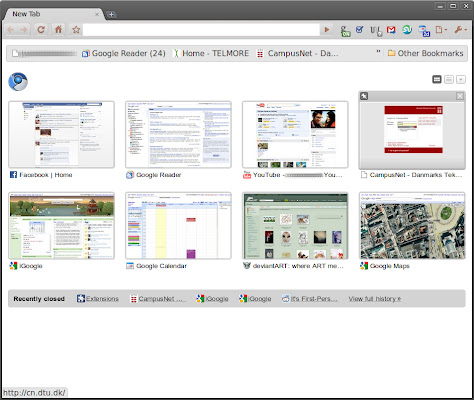
Task: Close the New Tab tab
Action: pos(97,14)
